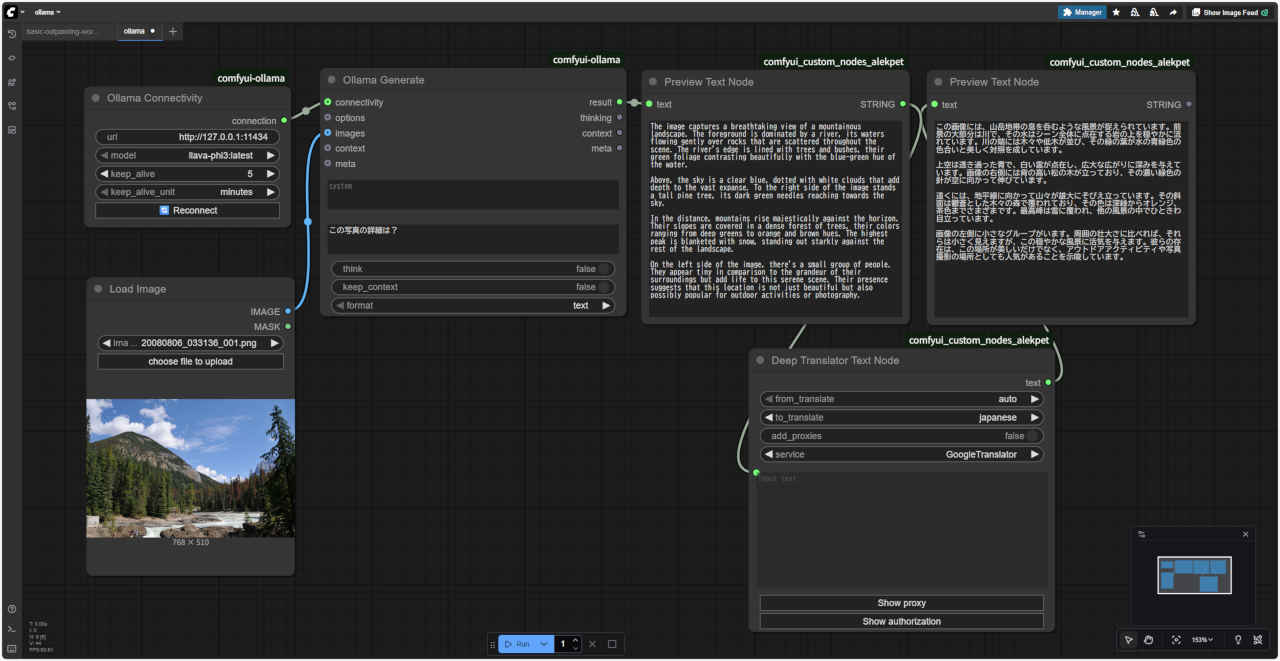This screenshot has height=661, width=1280.
Task: Click the star icon next to Manager
Action: tap(1116, 13)
